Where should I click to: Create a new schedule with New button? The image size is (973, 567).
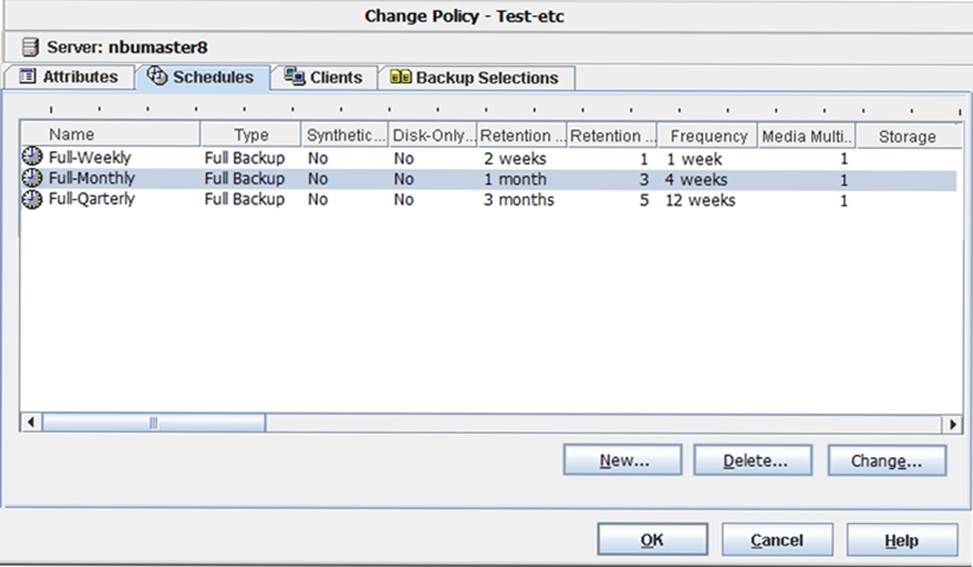622,460
